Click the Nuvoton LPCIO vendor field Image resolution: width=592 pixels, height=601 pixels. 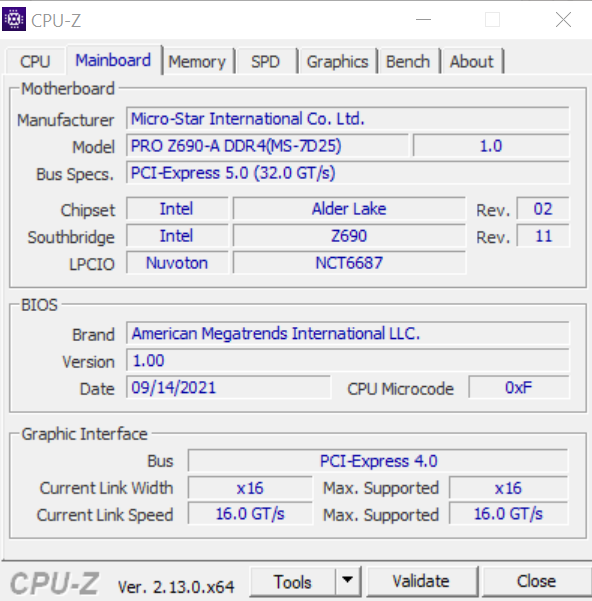point(177,263)
